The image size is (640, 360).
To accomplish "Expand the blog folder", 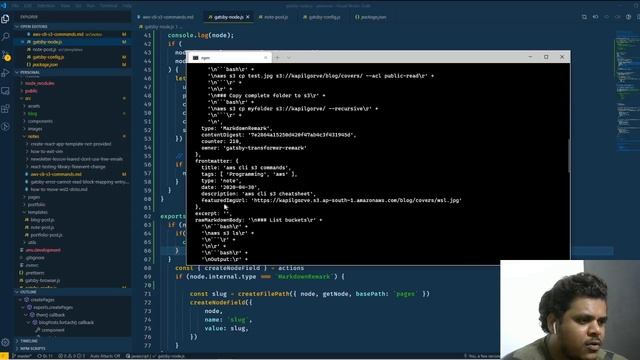I will pyautogui.click(x=33, y=114).
